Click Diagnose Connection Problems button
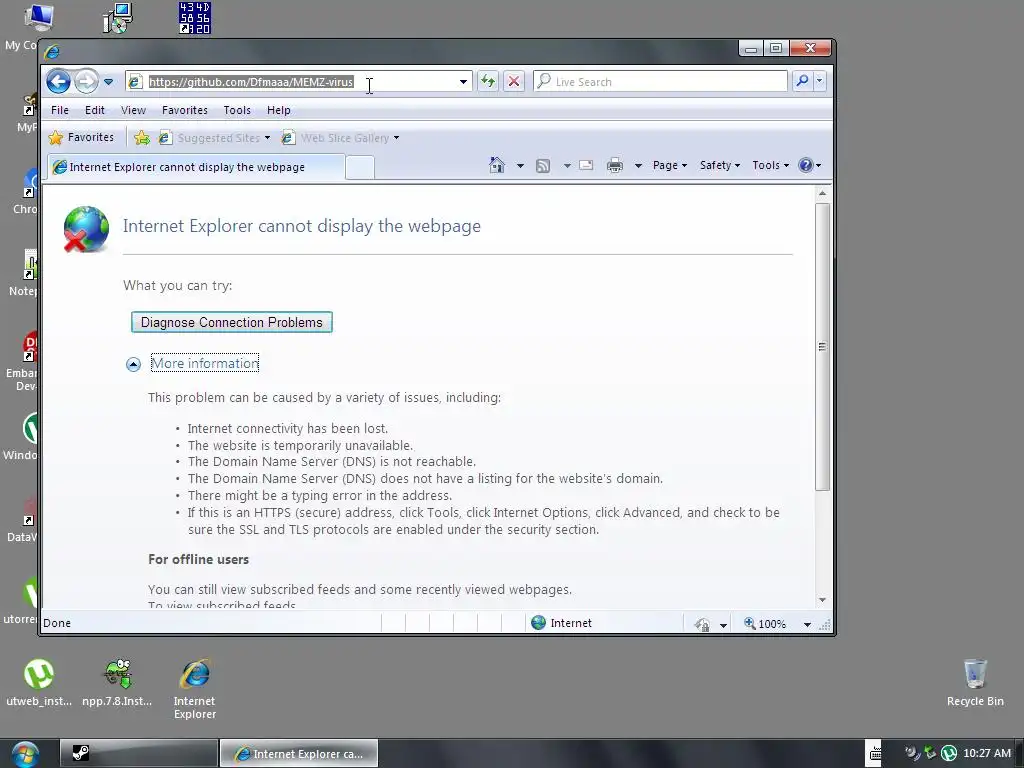Screen dimensions: 1024x768 coord(232,322)
